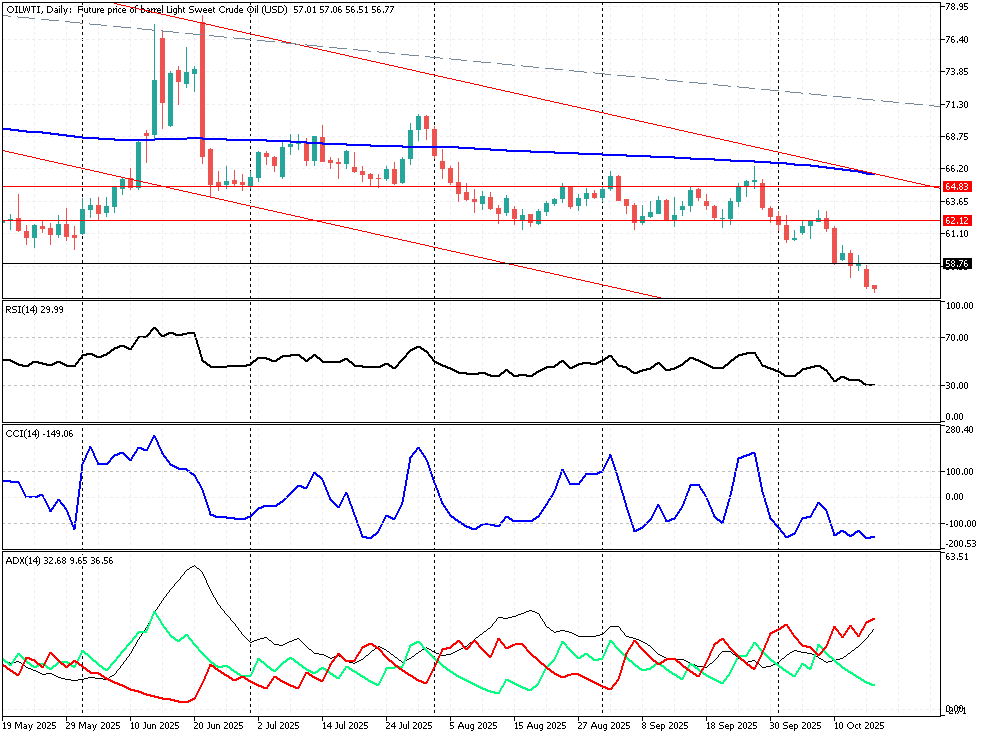Click the 78.95 value on price axis
This screenshot has height=737, width=983.
(957, 7)
